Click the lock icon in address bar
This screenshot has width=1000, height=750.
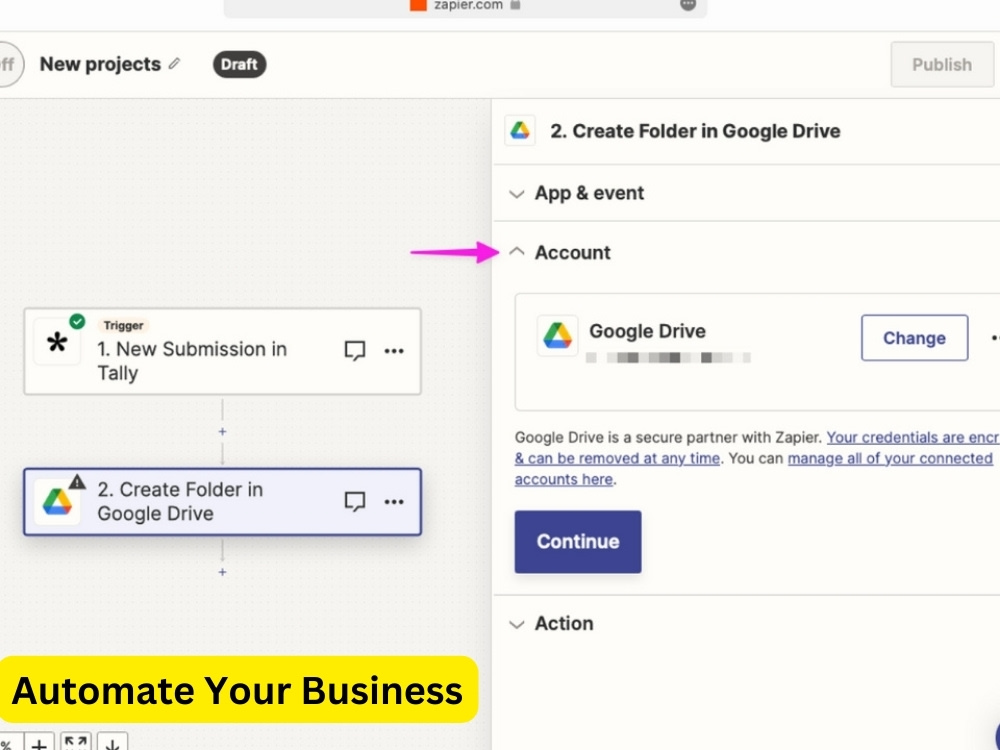click(x=516, y=5)
